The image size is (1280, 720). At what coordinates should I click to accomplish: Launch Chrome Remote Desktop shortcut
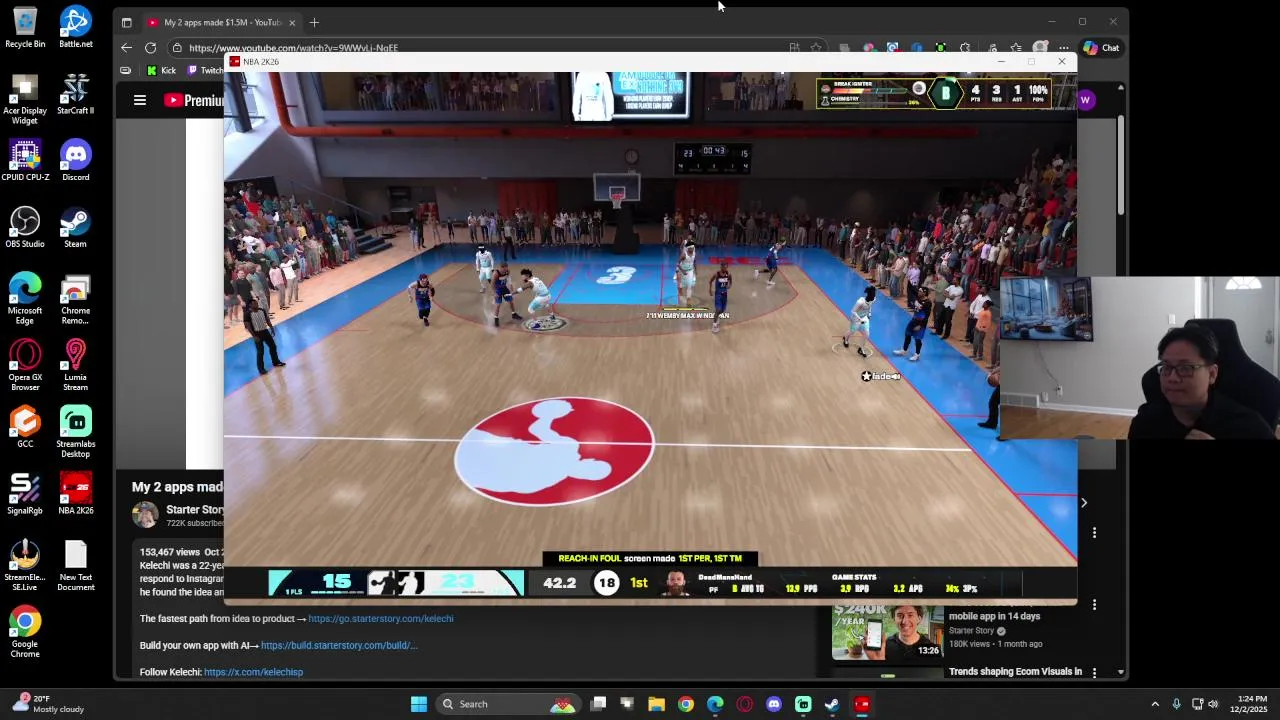pos(75,299)
